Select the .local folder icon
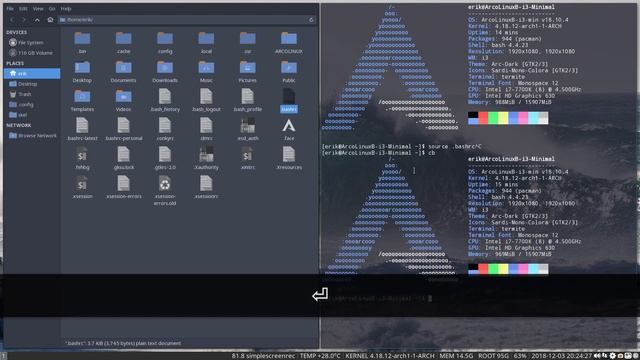The width and height of the screenshot is (640, 360). click(206, 39)
